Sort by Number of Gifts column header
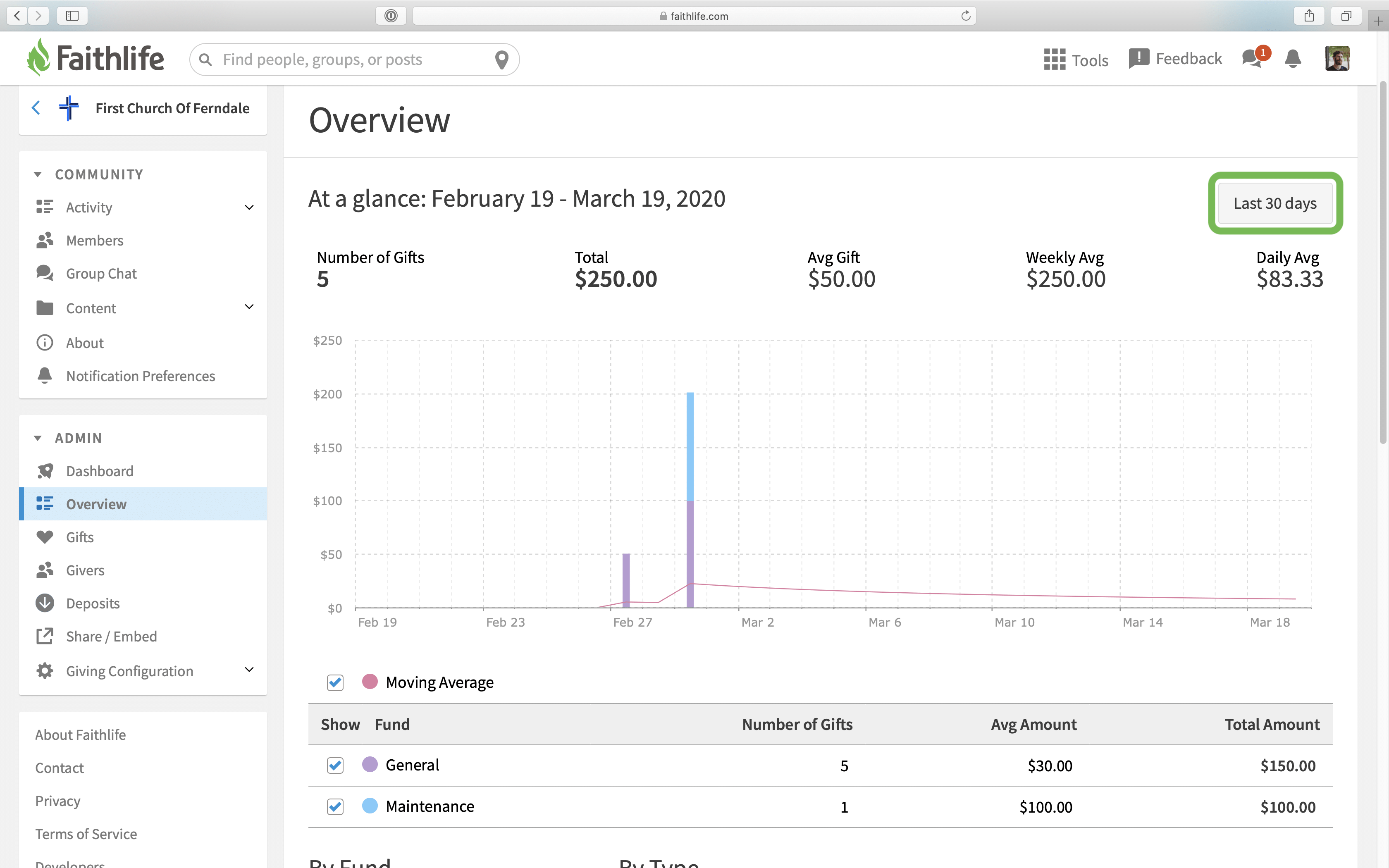This screenshot has width=1389, height=868. point(797,725)
